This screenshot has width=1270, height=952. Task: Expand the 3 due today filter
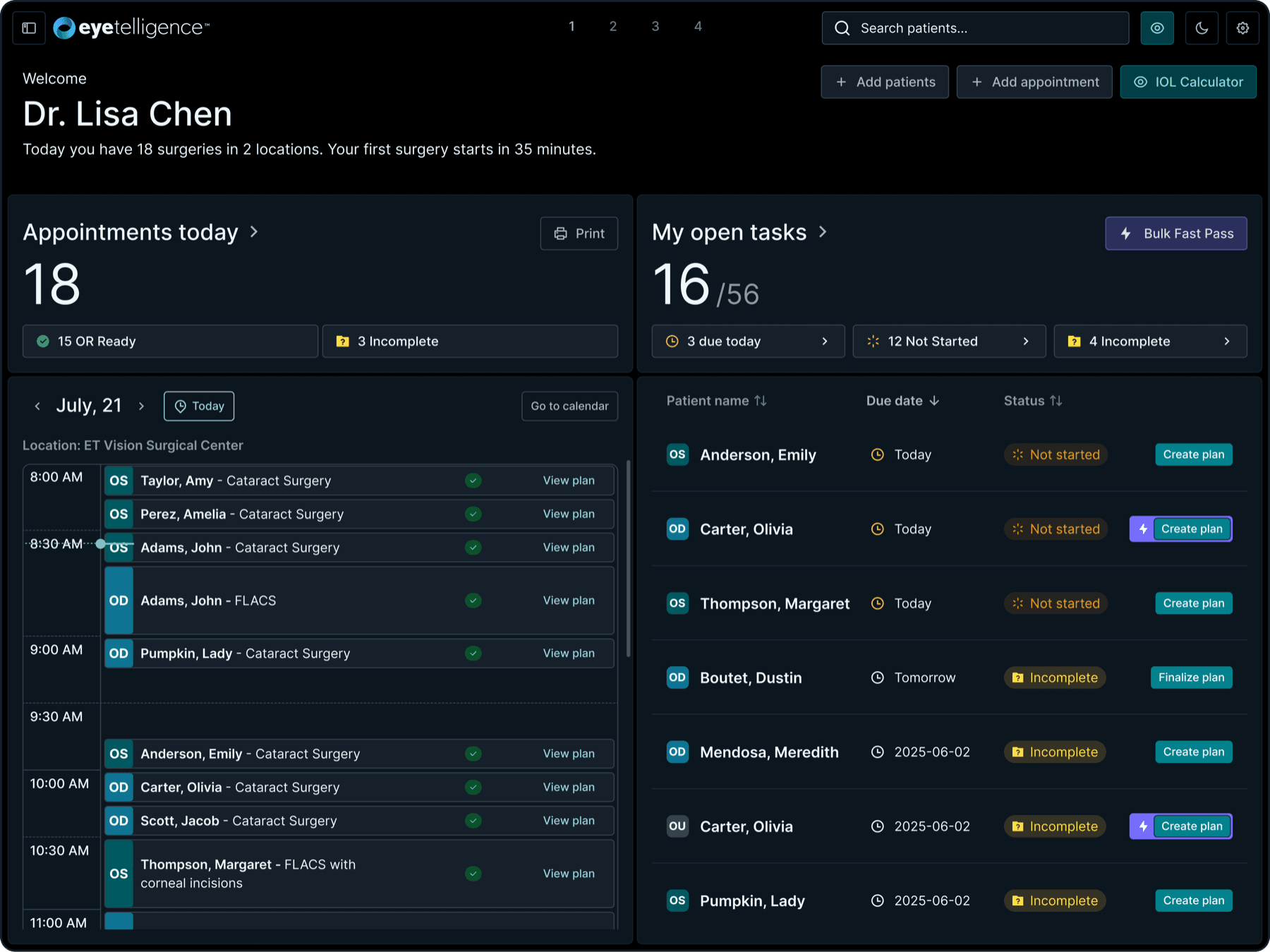748,342
